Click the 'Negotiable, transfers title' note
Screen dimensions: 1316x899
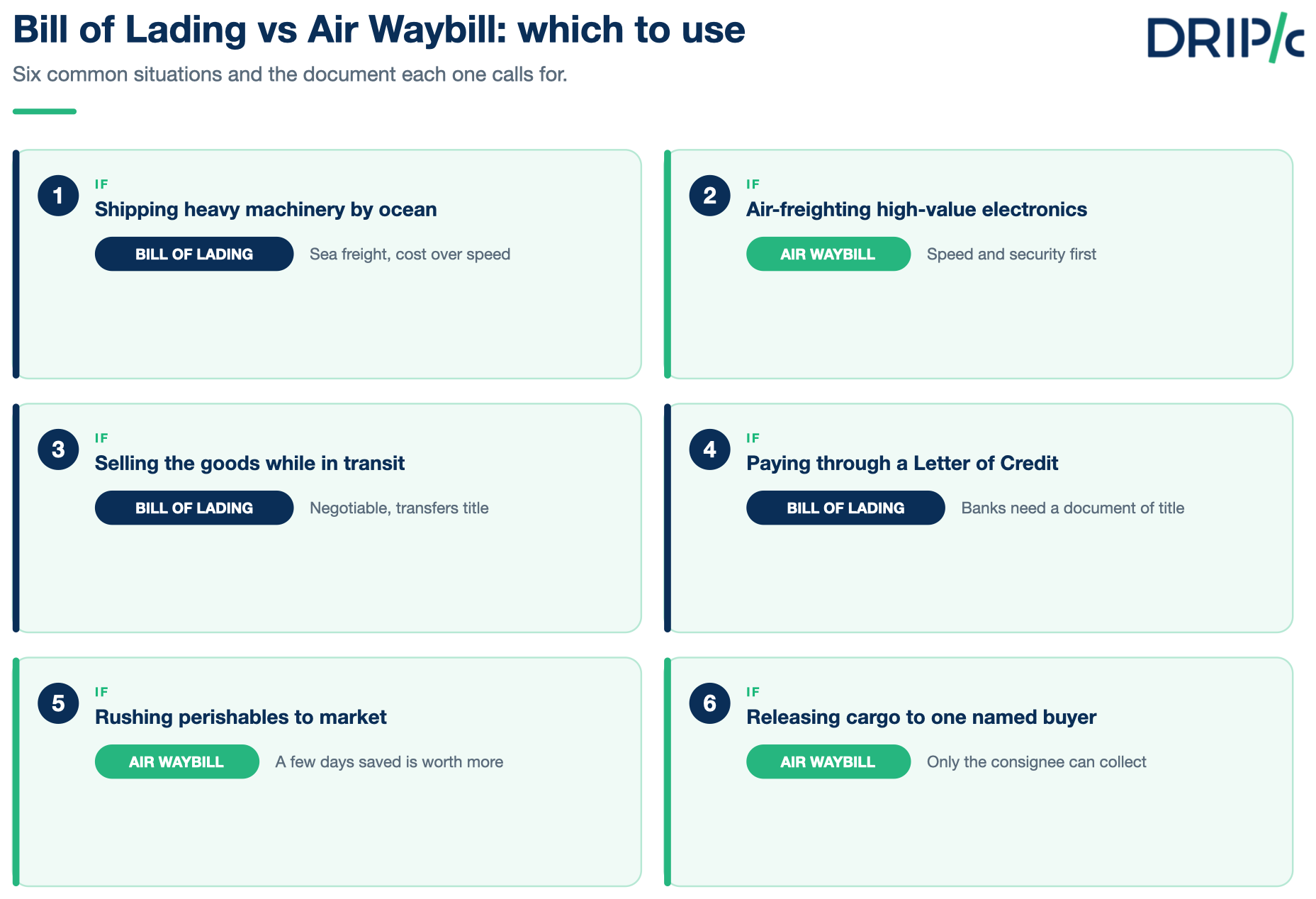pos(399,508)
